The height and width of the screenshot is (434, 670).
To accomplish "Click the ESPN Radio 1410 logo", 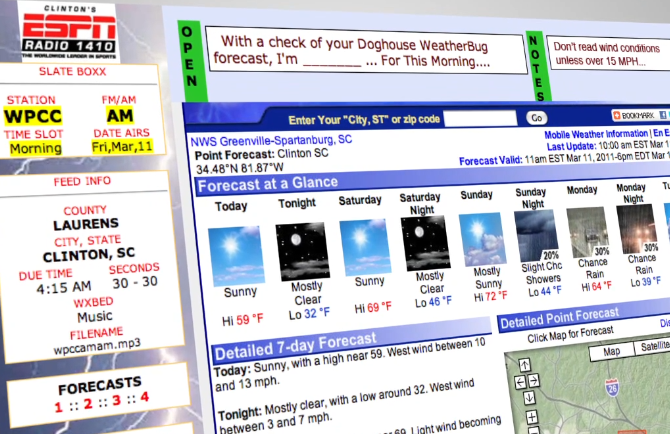I will 69,32.
